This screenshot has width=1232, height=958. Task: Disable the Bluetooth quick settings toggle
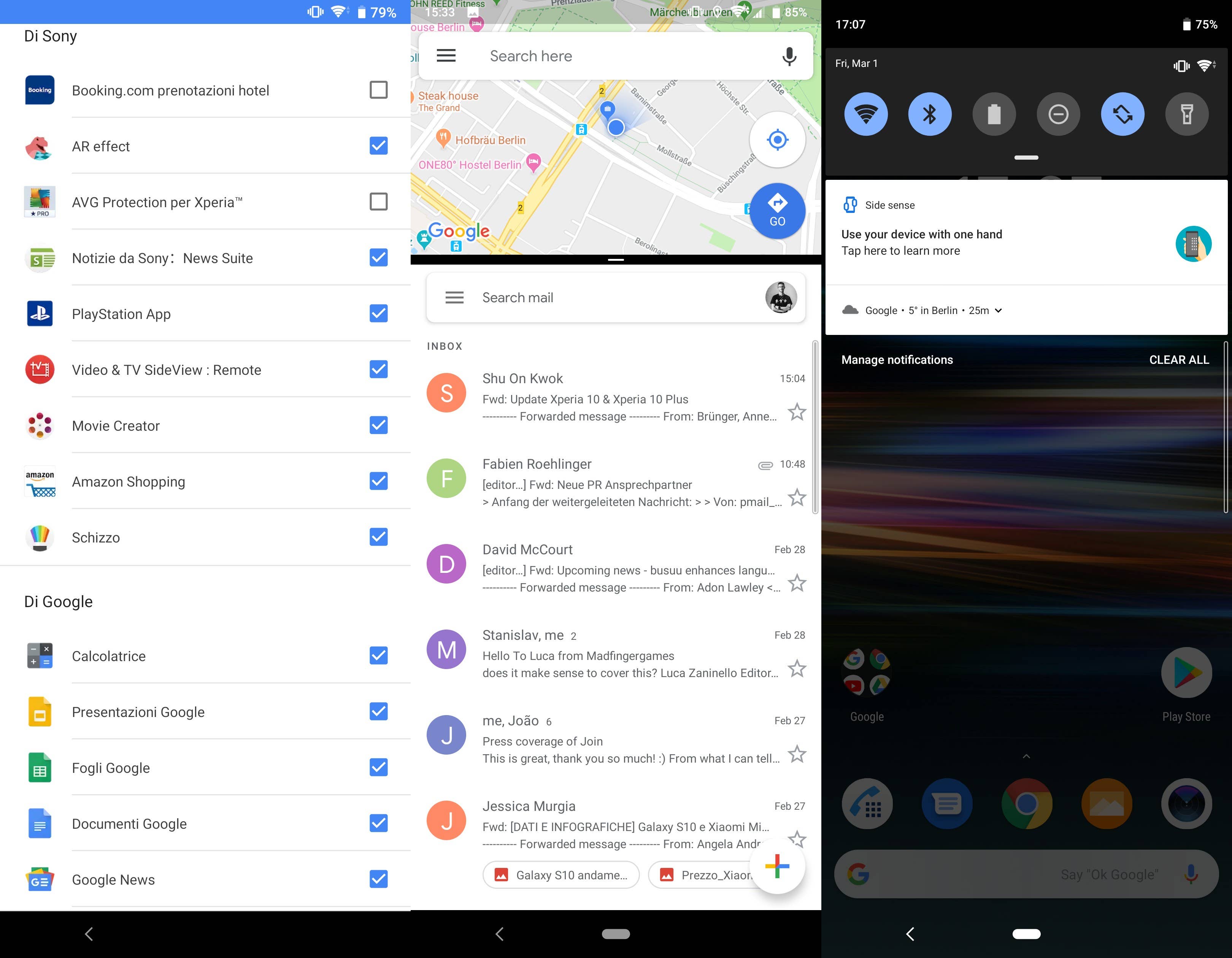click(x=930, y=114)
